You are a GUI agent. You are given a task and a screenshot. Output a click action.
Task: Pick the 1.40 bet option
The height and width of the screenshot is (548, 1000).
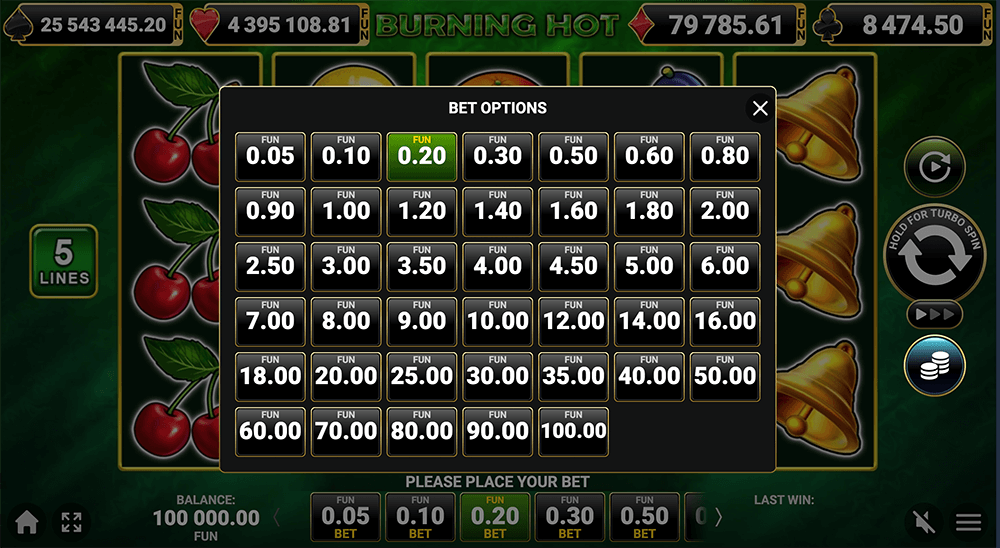497,212
